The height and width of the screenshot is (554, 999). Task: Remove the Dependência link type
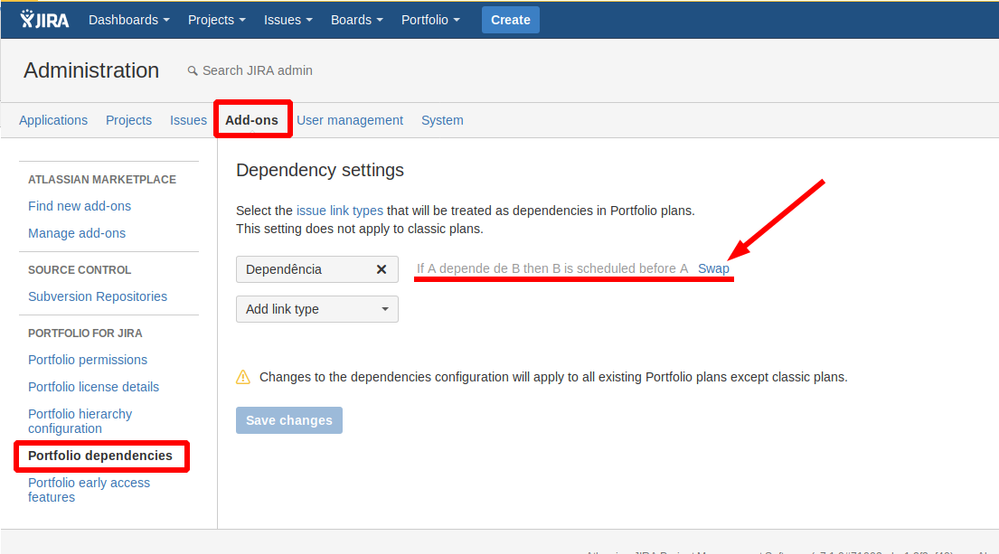(381, 269)
